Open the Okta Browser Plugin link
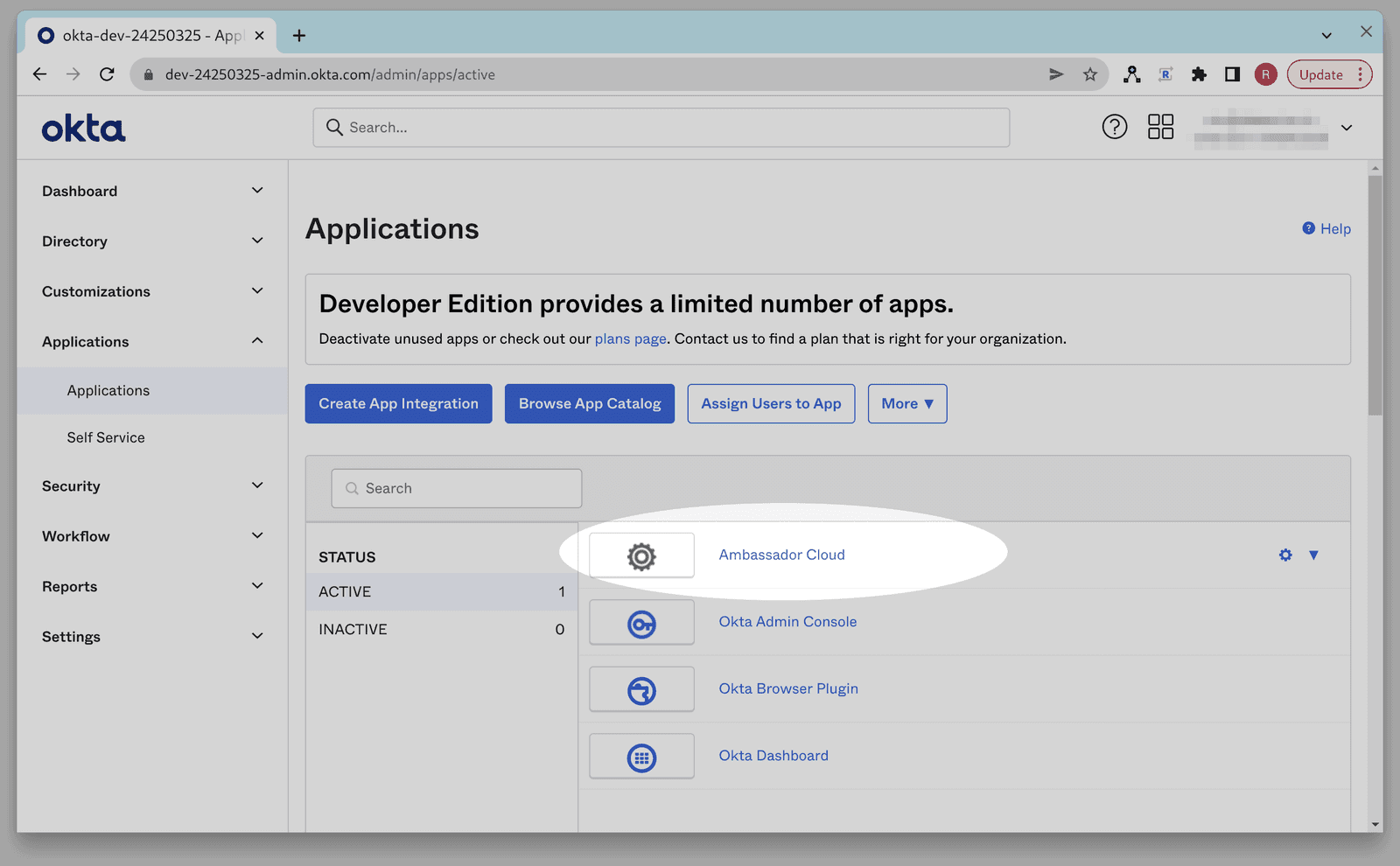 [788, 688]
